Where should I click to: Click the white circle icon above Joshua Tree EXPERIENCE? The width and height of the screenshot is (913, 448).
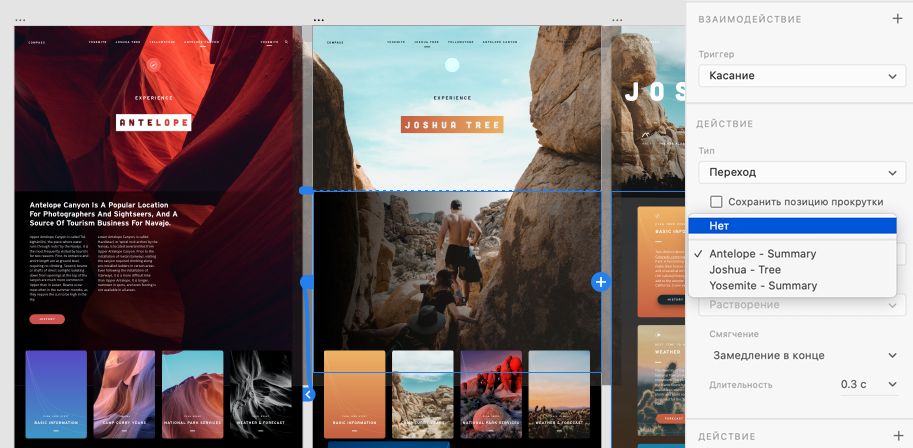click(452, 65)
